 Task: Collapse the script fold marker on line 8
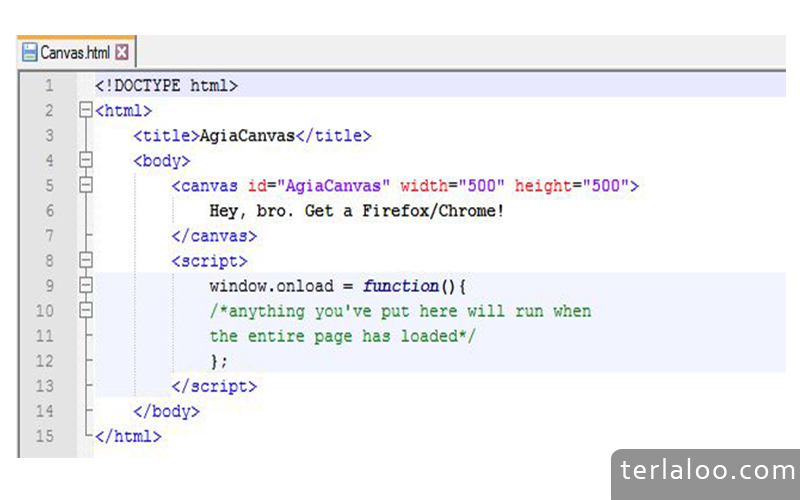click(x=86, y=261)
